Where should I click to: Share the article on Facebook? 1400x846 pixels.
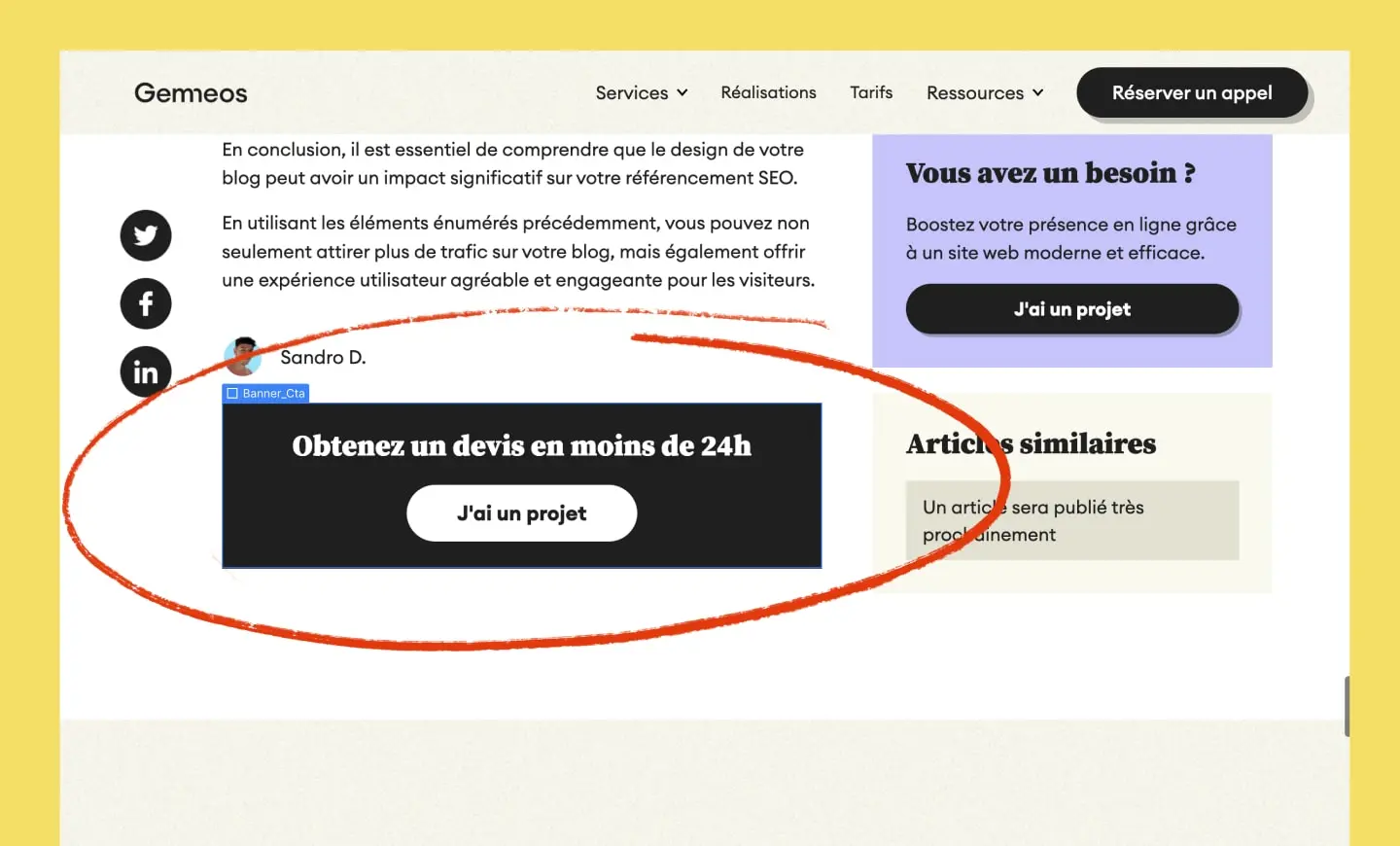[x=146, y=303]
